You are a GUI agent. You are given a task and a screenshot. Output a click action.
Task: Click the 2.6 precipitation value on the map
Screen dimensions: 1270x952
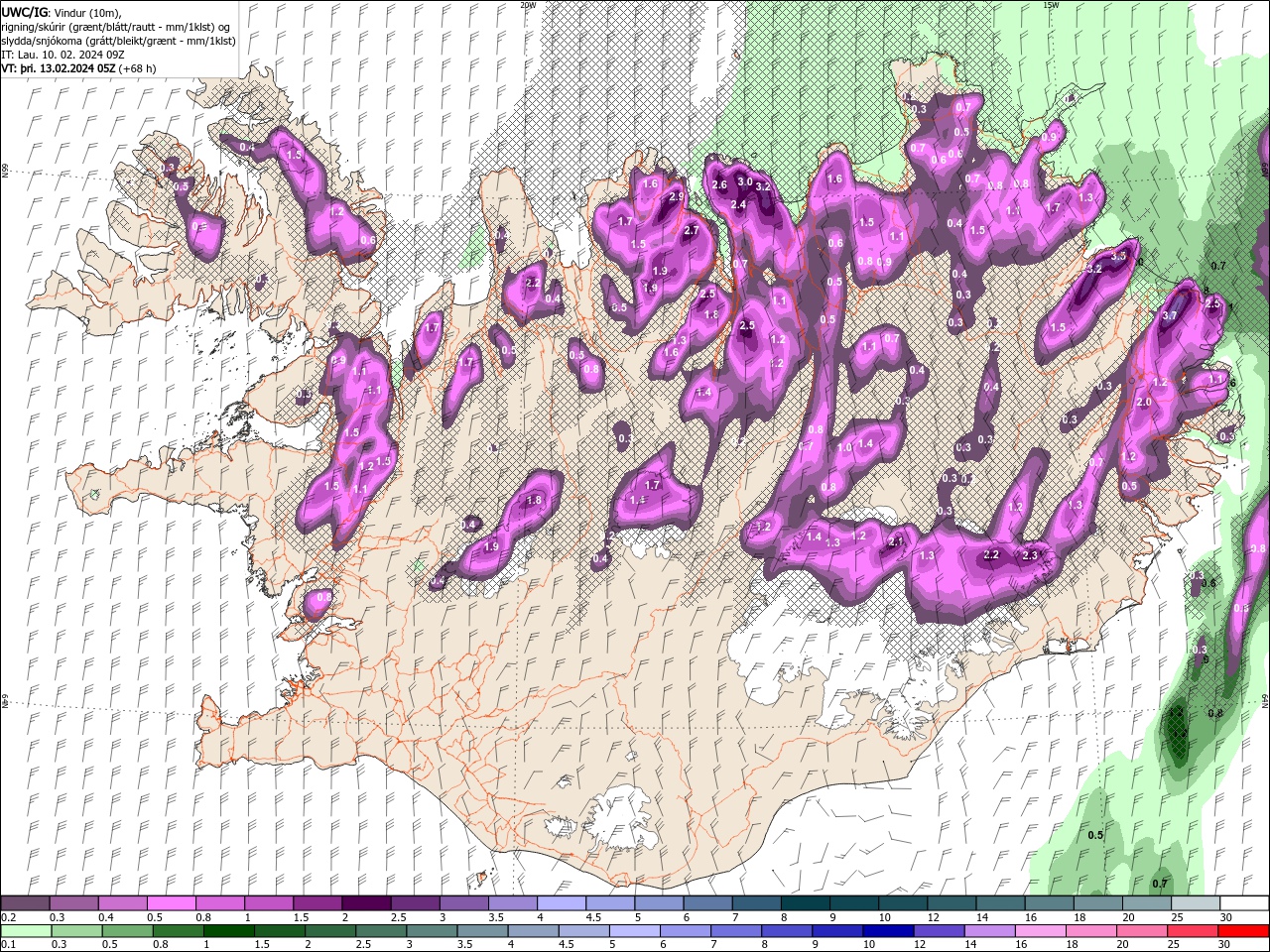[719, 184]
